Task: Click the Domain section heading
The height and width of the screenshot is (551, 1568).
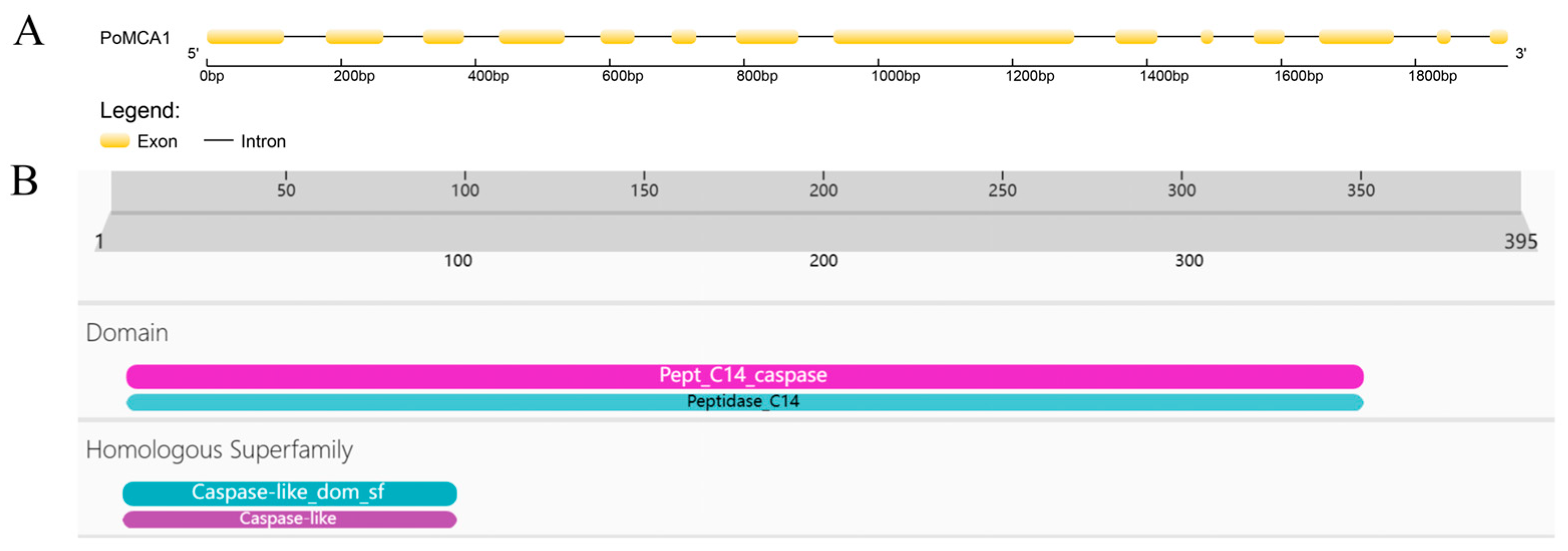Action: (x=127, y=332)
